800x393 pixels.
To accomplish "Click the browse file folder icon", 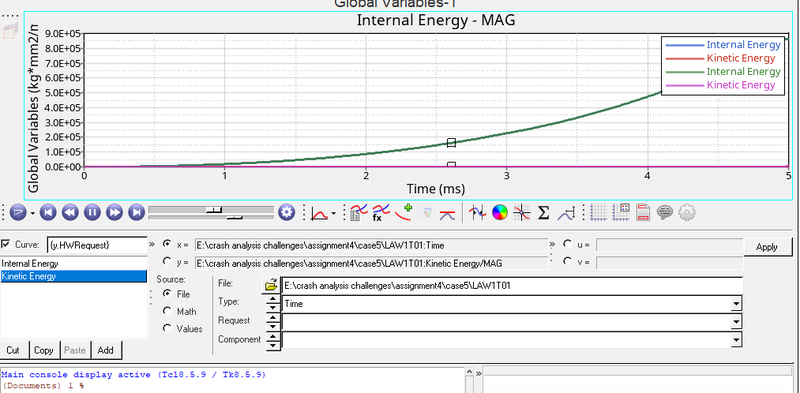I will pyautogui.click(x=271, y=286).
